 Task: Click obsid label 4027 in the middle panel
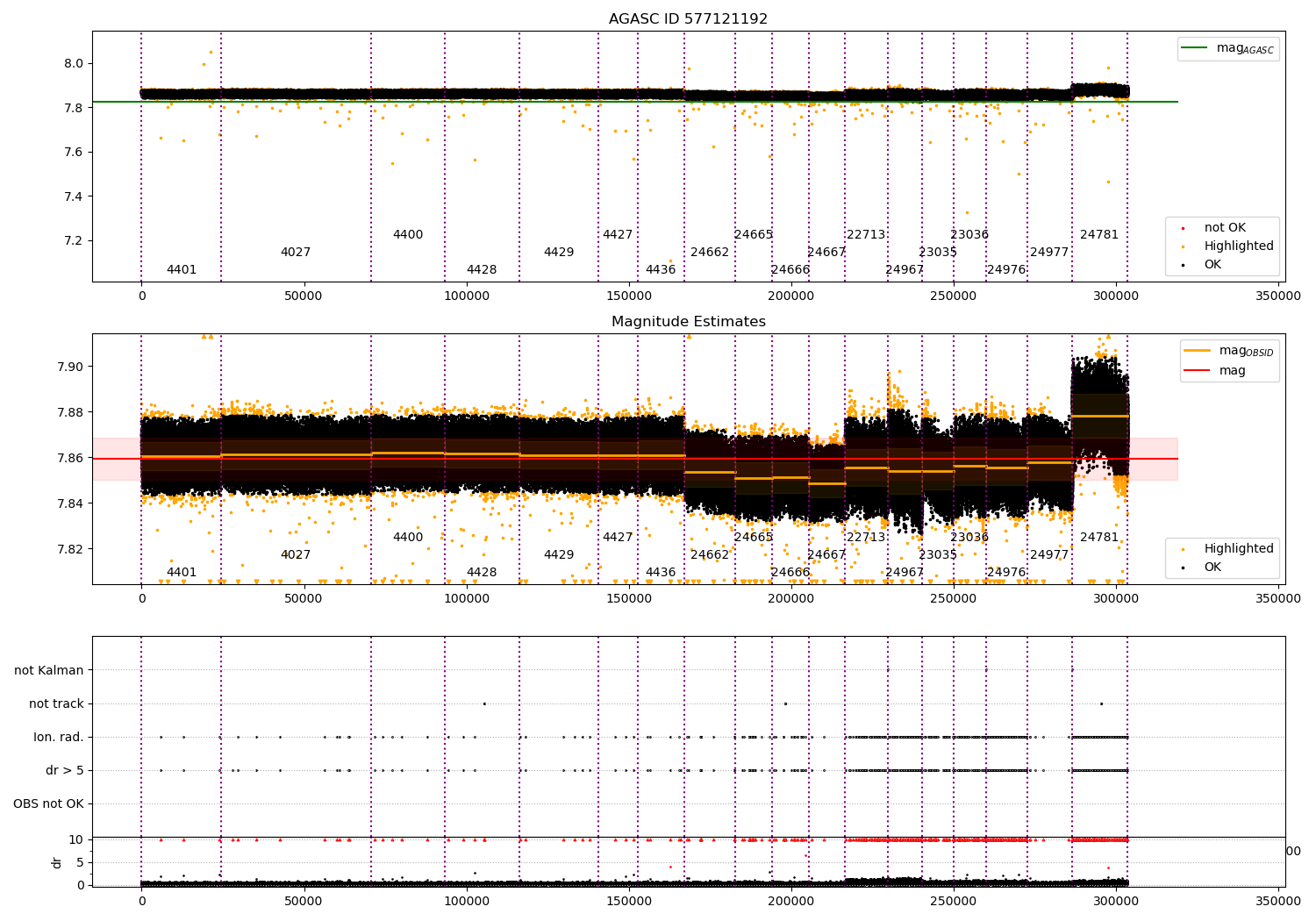point(296,555)
